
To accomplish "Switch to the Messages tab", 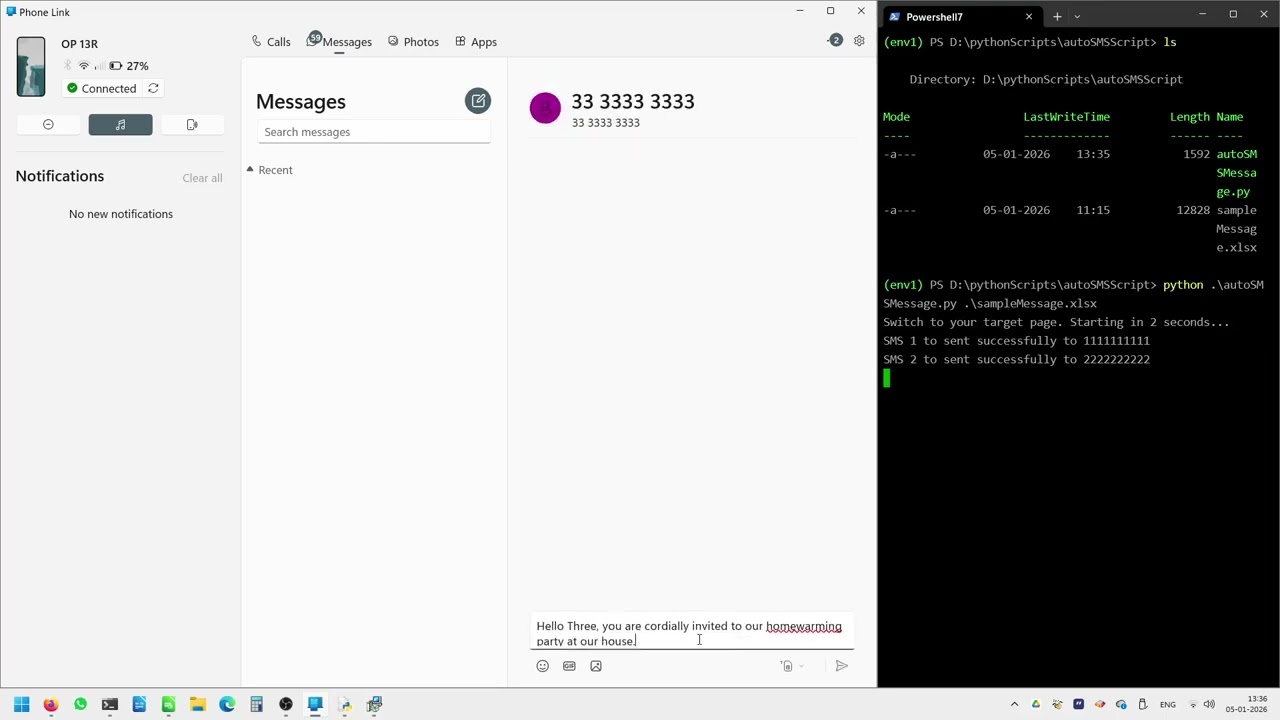I will pos(340,42).
